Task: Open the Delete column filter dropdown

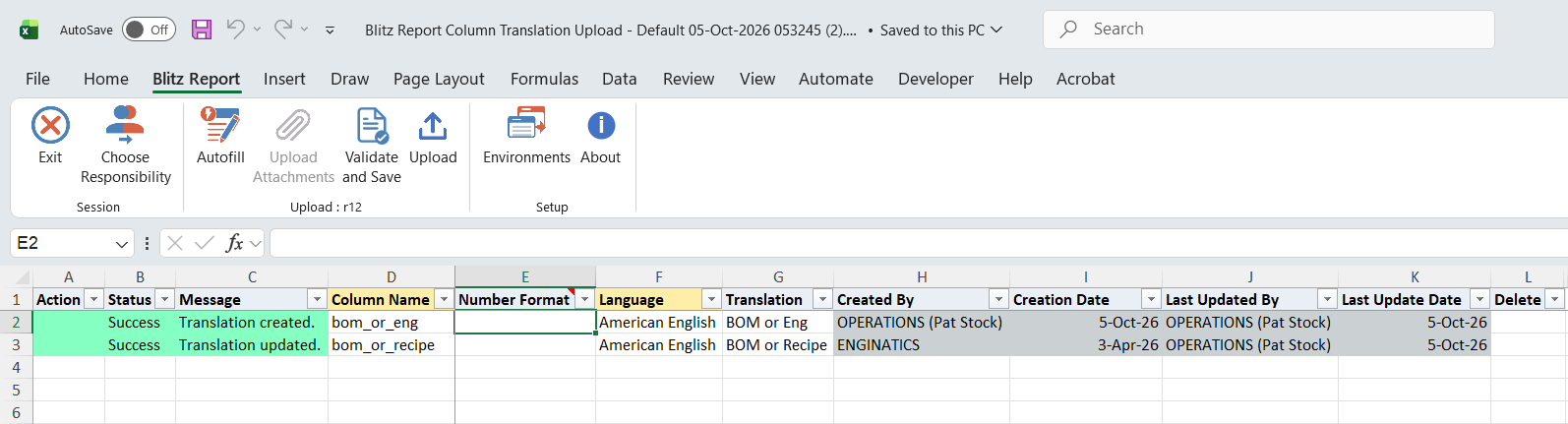Action: coord(1554,299)
